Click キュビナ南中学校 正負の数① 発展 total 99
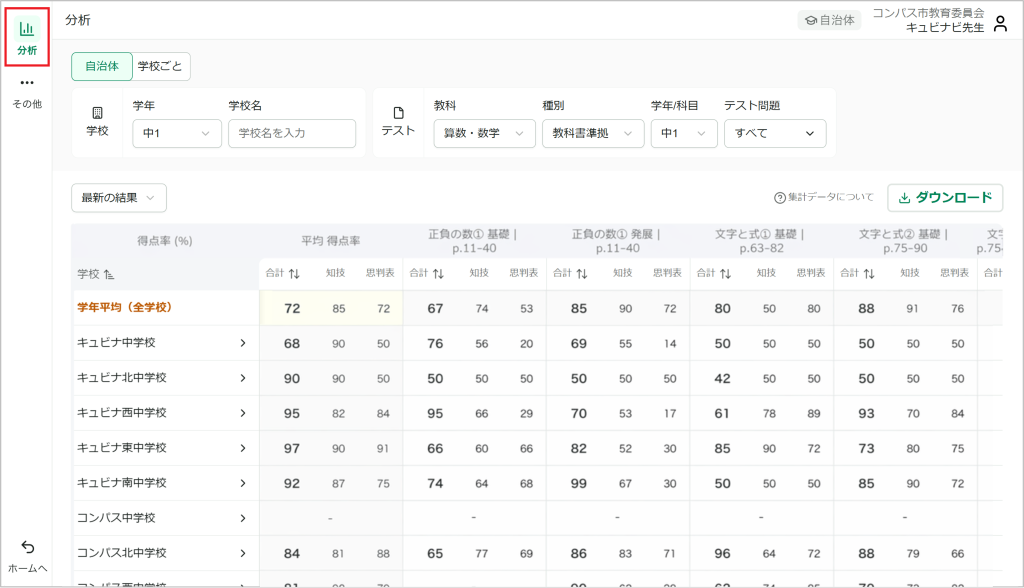Viewport: 1024px width, 588px height. [579, 483]
